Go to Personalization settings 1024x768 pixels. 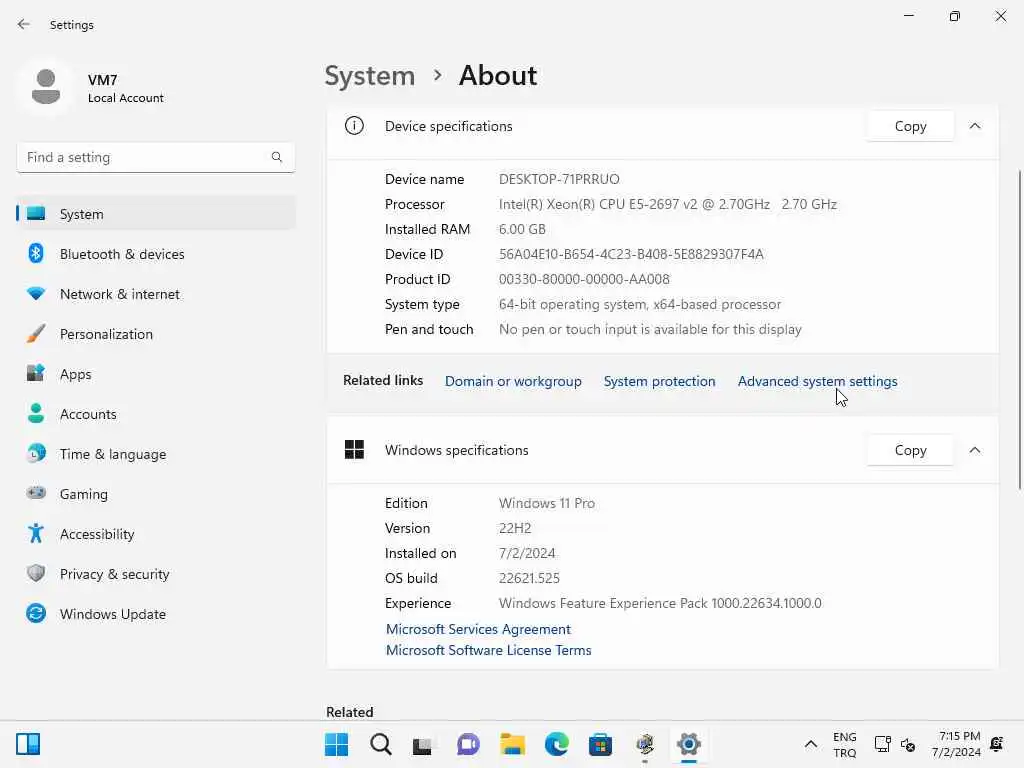point(156,334)
